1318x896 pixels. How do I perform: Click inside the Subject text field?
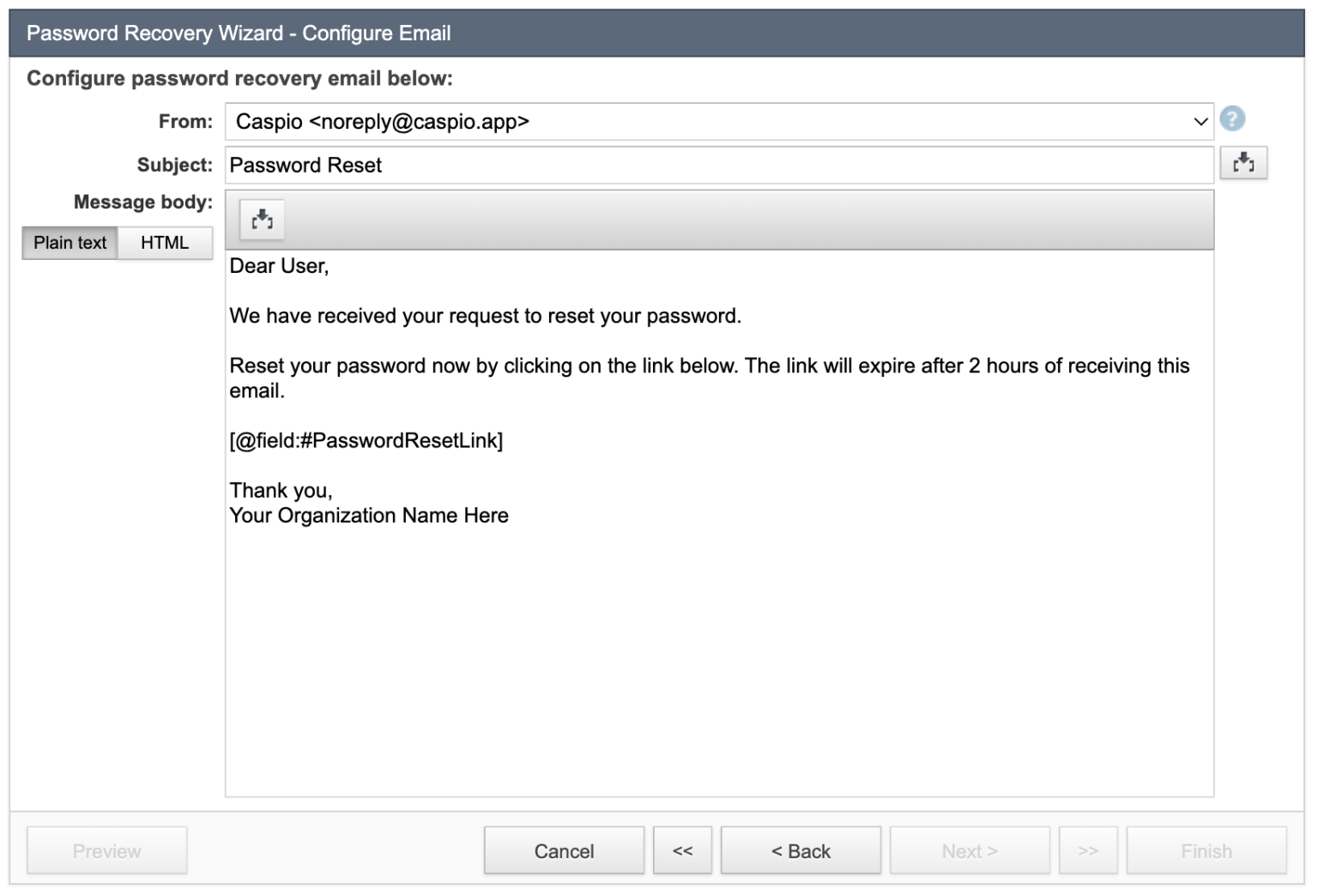(x=601, y=165)
